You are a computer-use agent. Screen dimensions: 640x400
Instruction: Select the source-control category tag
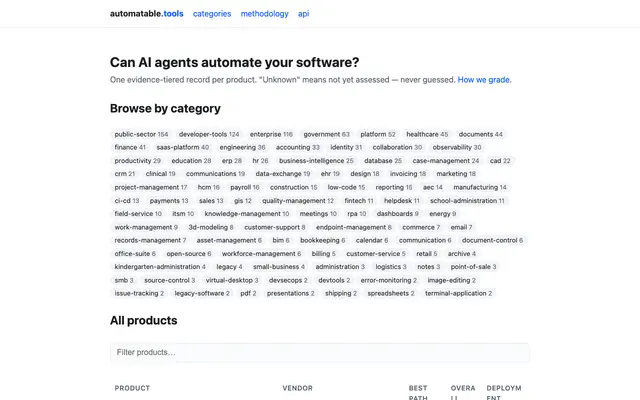coord(169,280)
